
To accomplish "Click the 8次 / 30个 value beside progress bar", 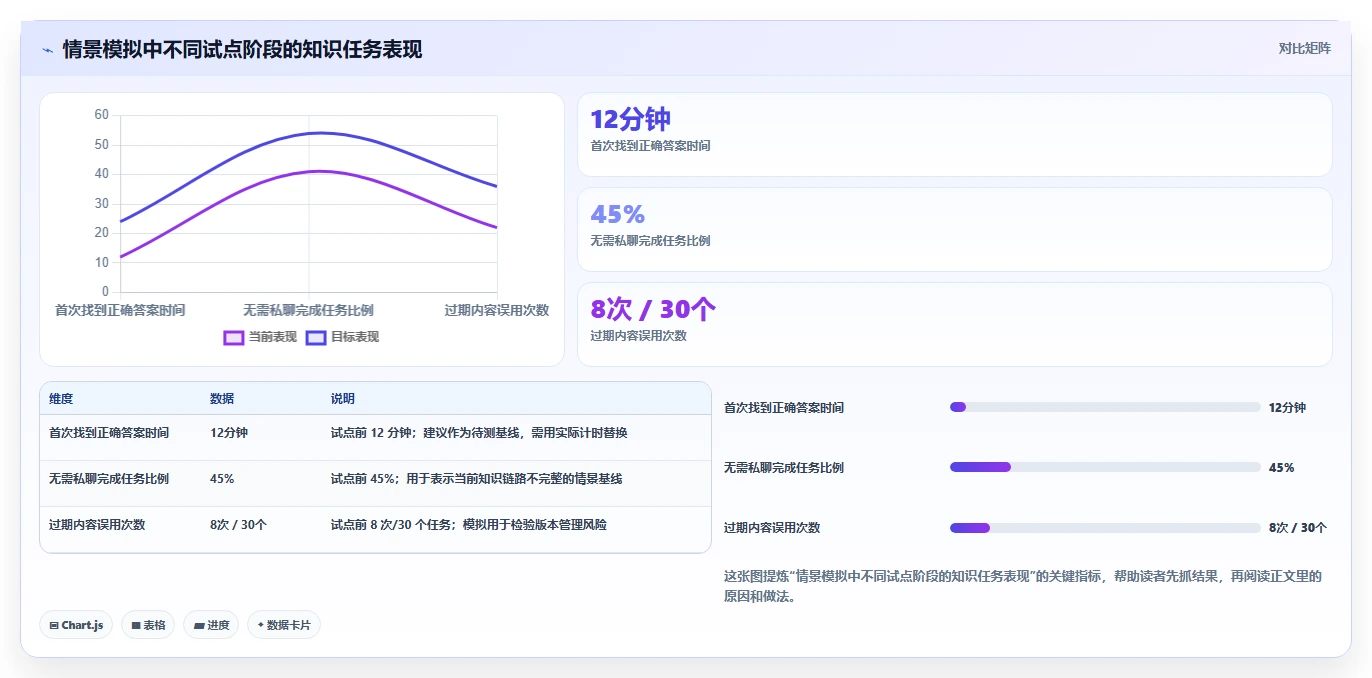I will tap(1298, 528).
